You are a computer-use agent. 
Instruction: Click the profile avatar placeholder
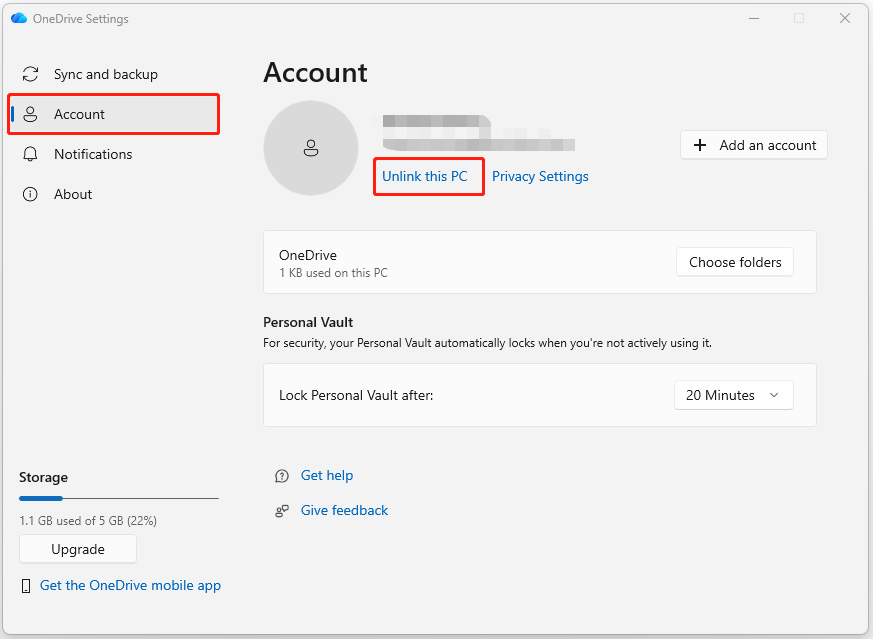tap(311, 147)
